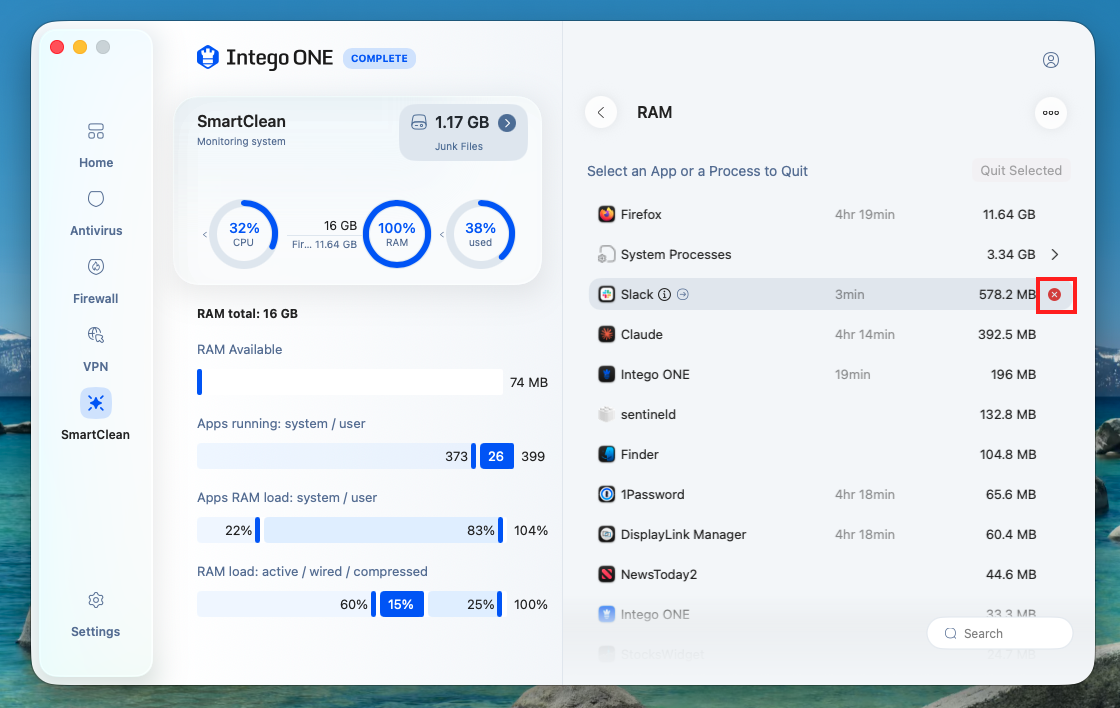Click the DisplayLink Manager app icon

[x=606, y=534]
